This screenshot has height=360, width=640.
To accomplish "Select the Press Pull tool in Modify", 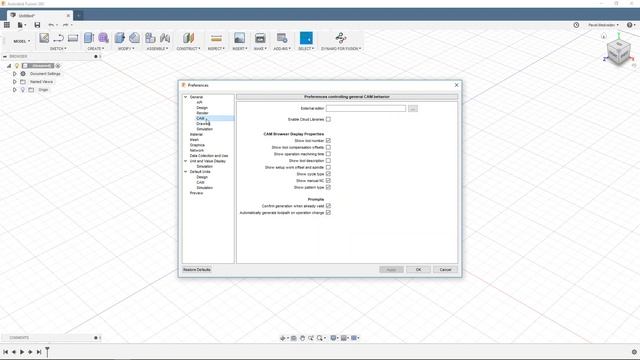I will pyautogui.click(x=120, y=38).
